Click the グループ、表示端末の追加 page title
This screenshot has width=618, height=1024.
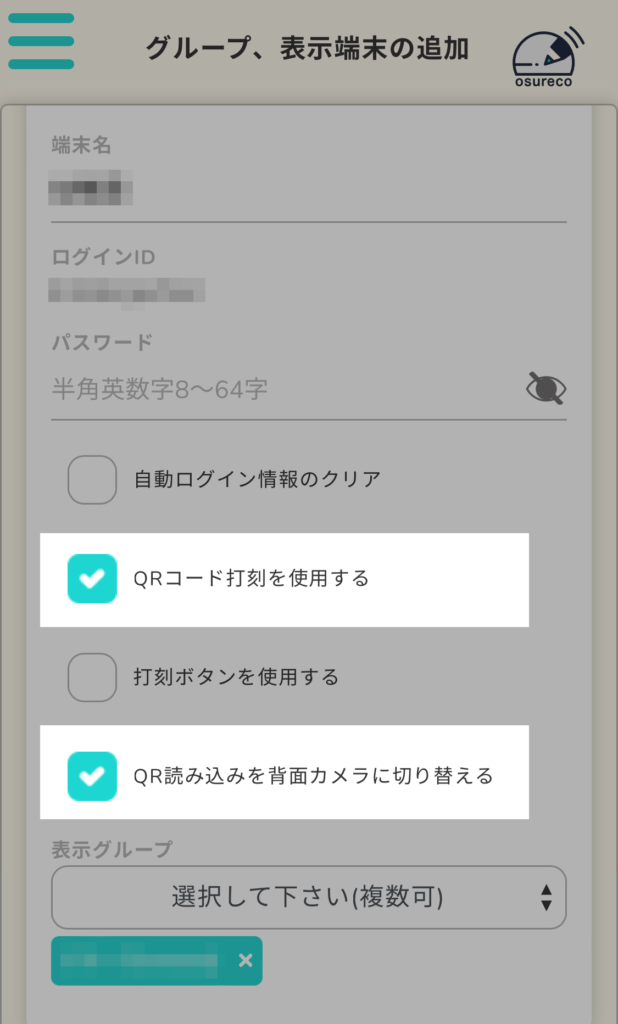[x=307, y=48]
